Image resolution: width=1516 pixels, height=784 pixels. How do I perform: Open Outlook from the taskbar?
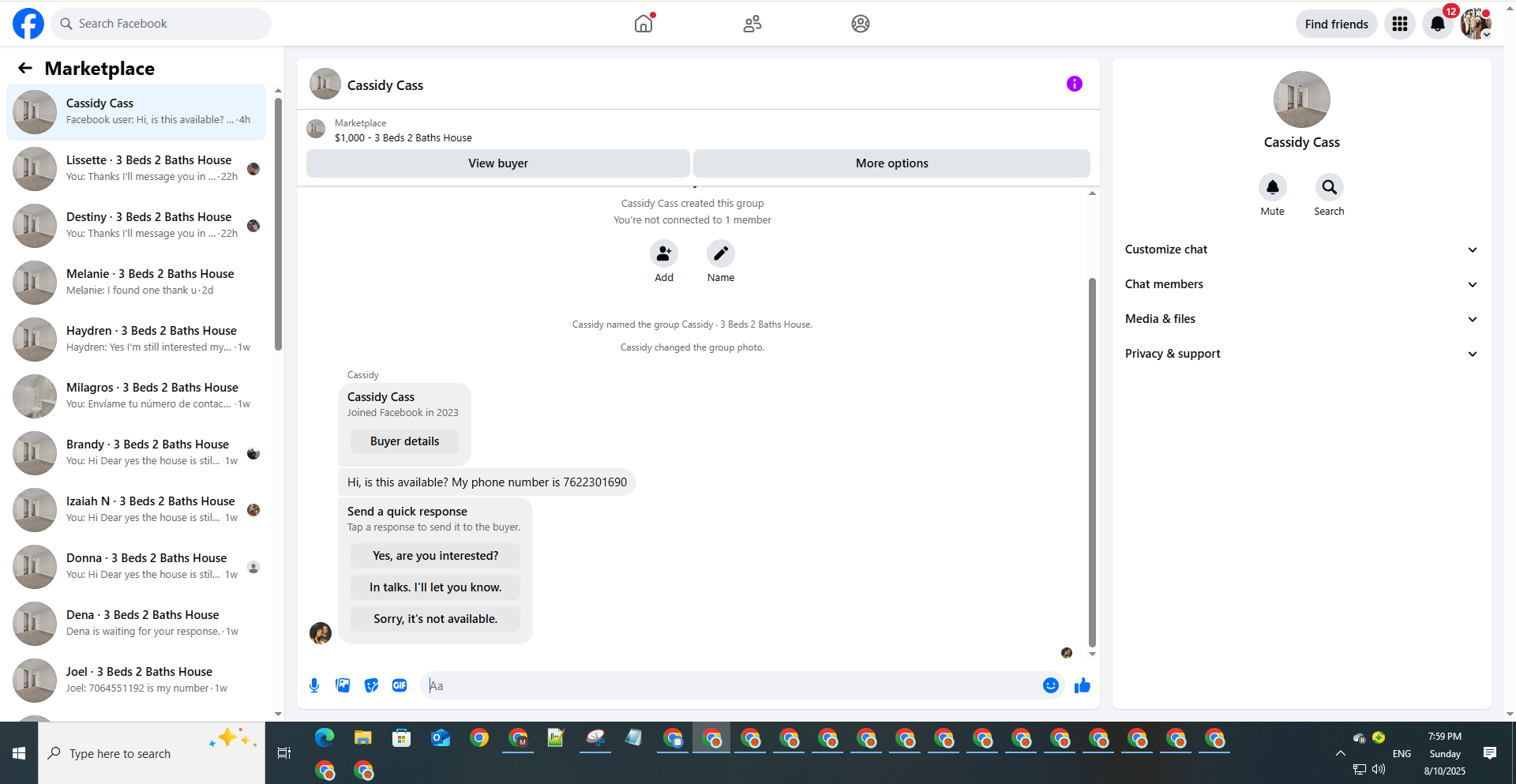pyautogui.click(x=441, y=738)
